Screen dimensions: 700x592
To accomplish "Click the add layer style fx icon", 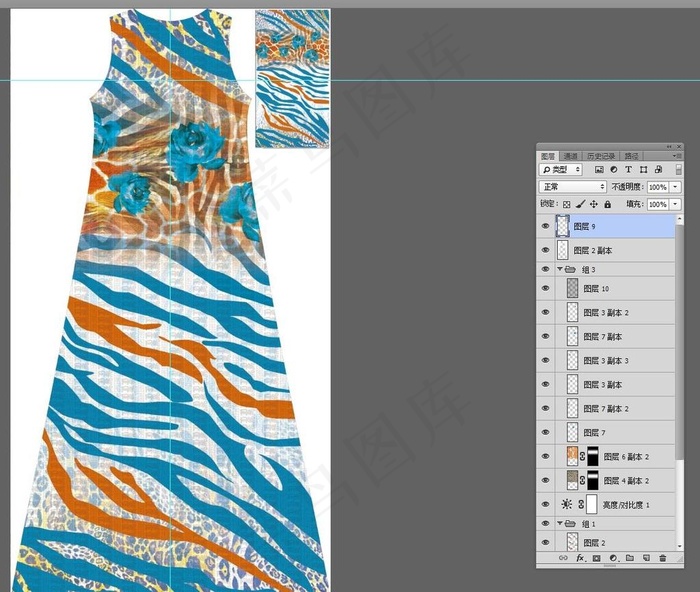I will pos(580,558).
